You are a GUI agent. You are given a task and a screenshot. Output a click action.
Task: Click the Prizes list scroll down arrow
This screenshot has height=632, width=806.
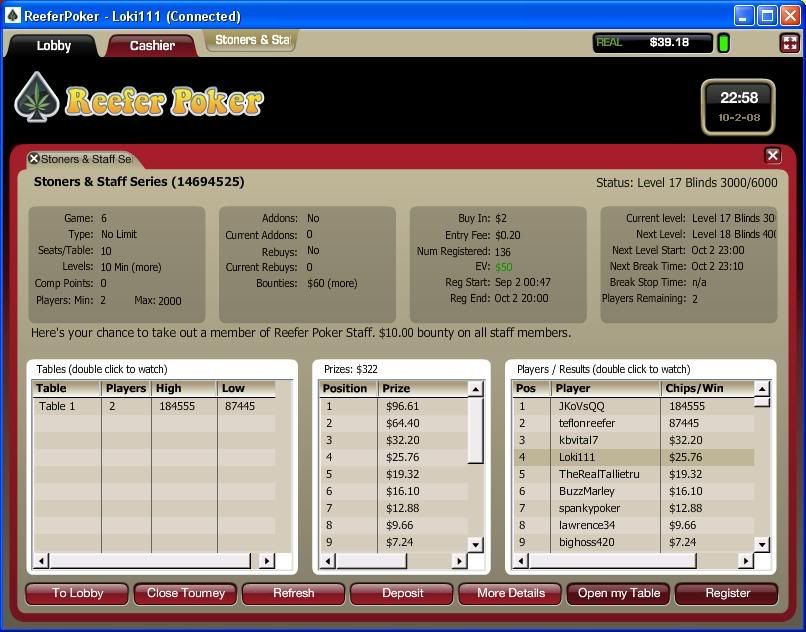tap(475, 544)
